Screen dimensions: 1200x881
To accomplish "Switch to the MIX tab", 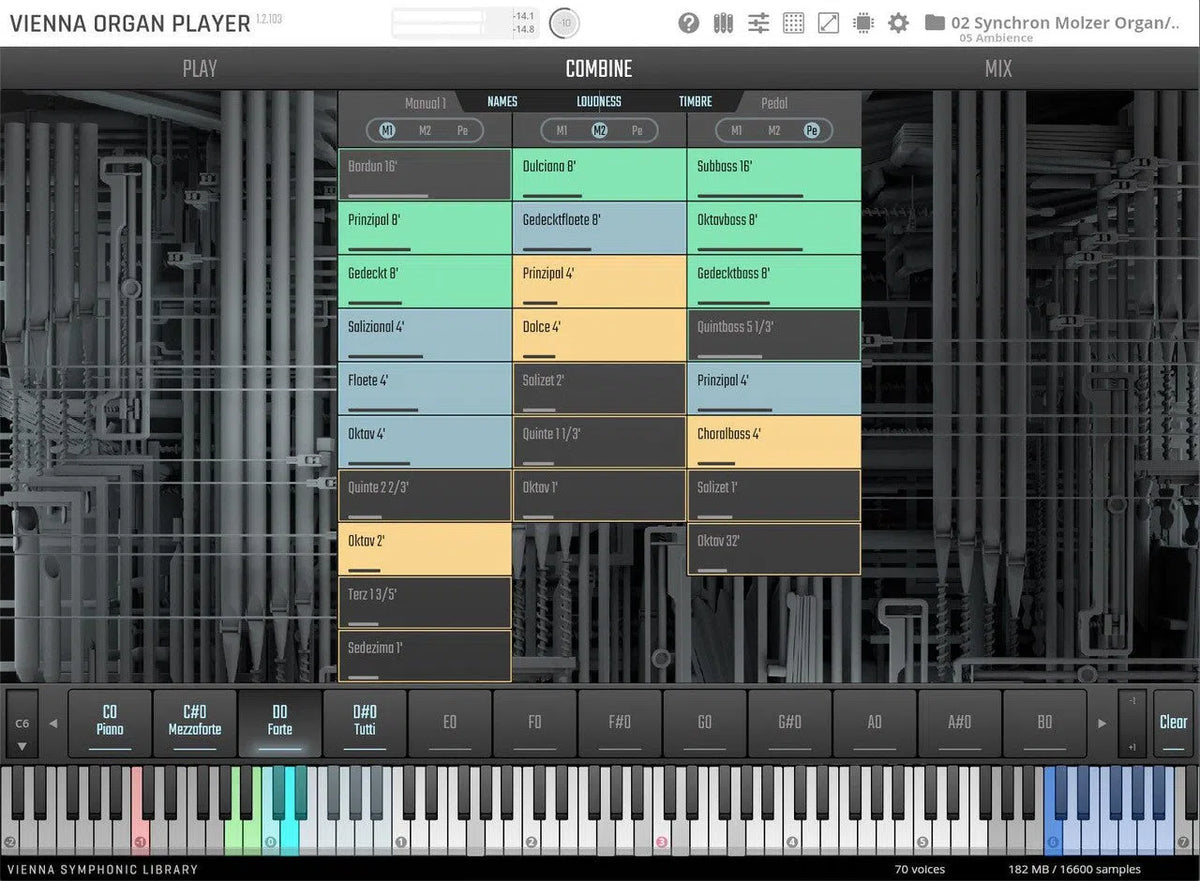I will (997, 69).
